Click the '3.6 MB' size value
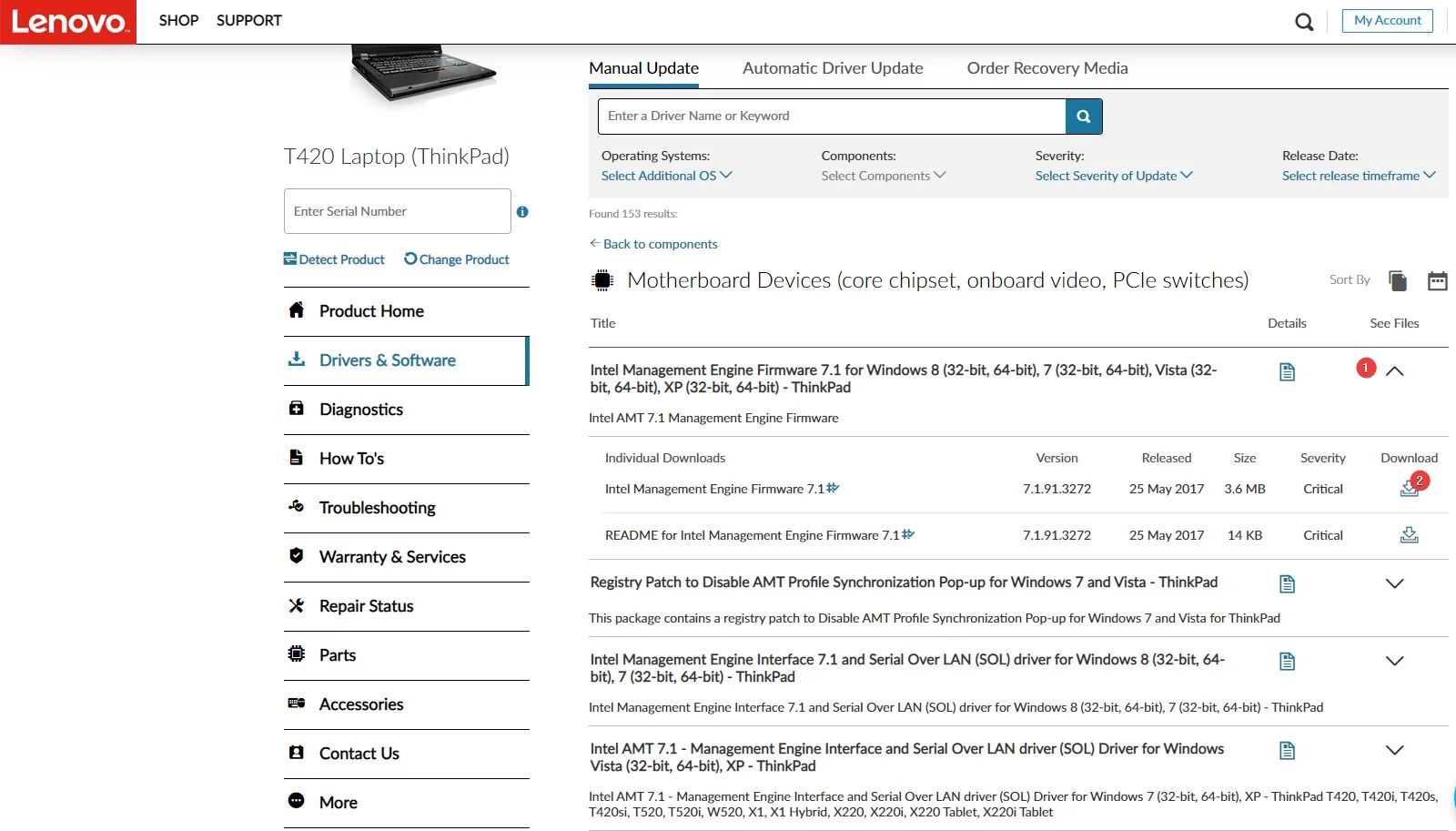This screenshot has width=1456, height=831. tap(1245, 489)
